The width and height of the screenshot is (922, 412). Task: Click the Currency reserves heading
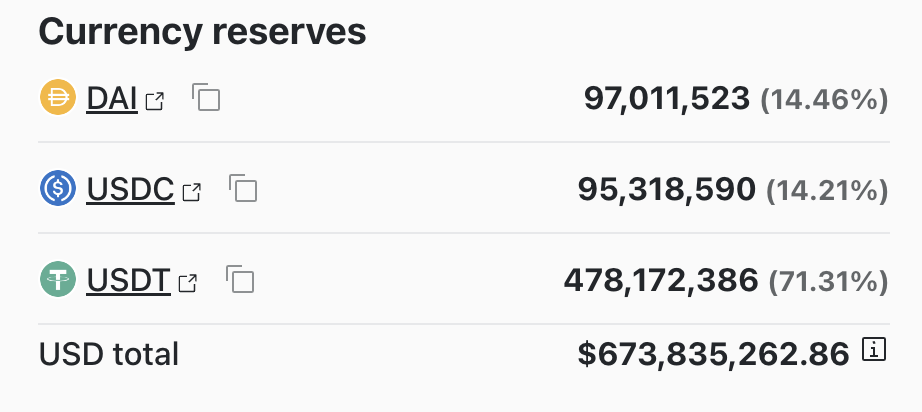click(x=202, y=32)
